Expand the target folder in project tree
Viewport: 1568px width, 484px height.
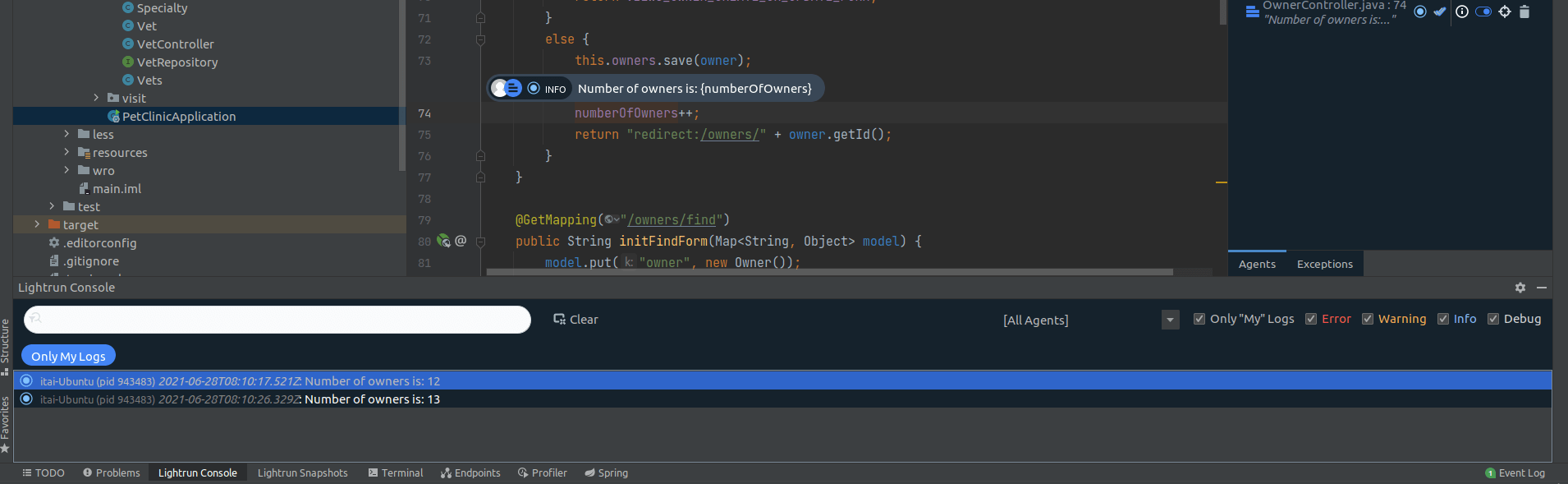37,224
